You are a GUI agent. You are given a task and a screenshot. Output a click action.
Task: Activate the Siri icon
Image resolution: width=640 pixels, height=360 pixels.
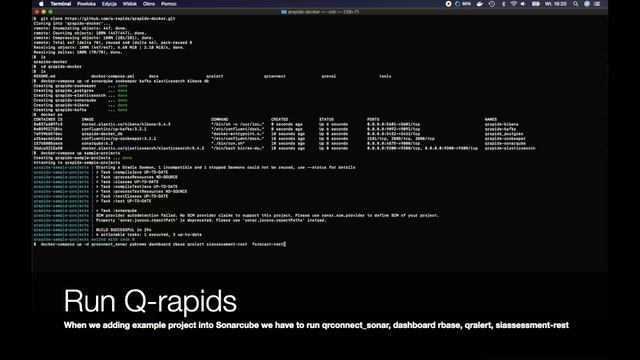point(587,4)
